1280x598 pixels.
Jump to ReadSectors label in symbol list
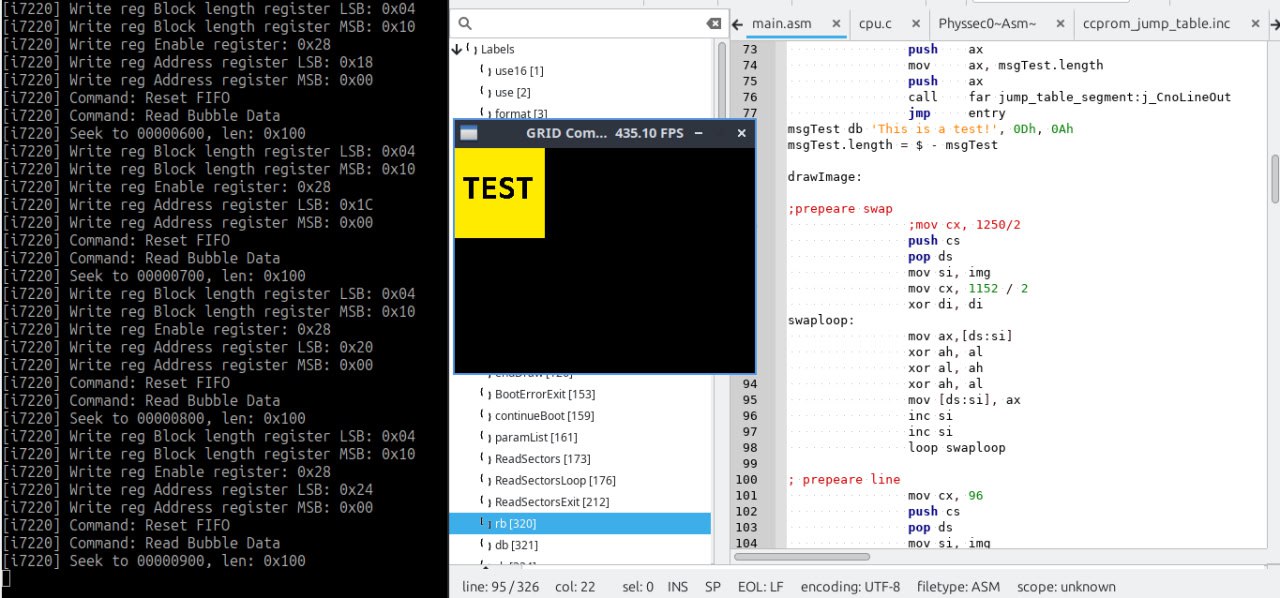pos(542,459)
